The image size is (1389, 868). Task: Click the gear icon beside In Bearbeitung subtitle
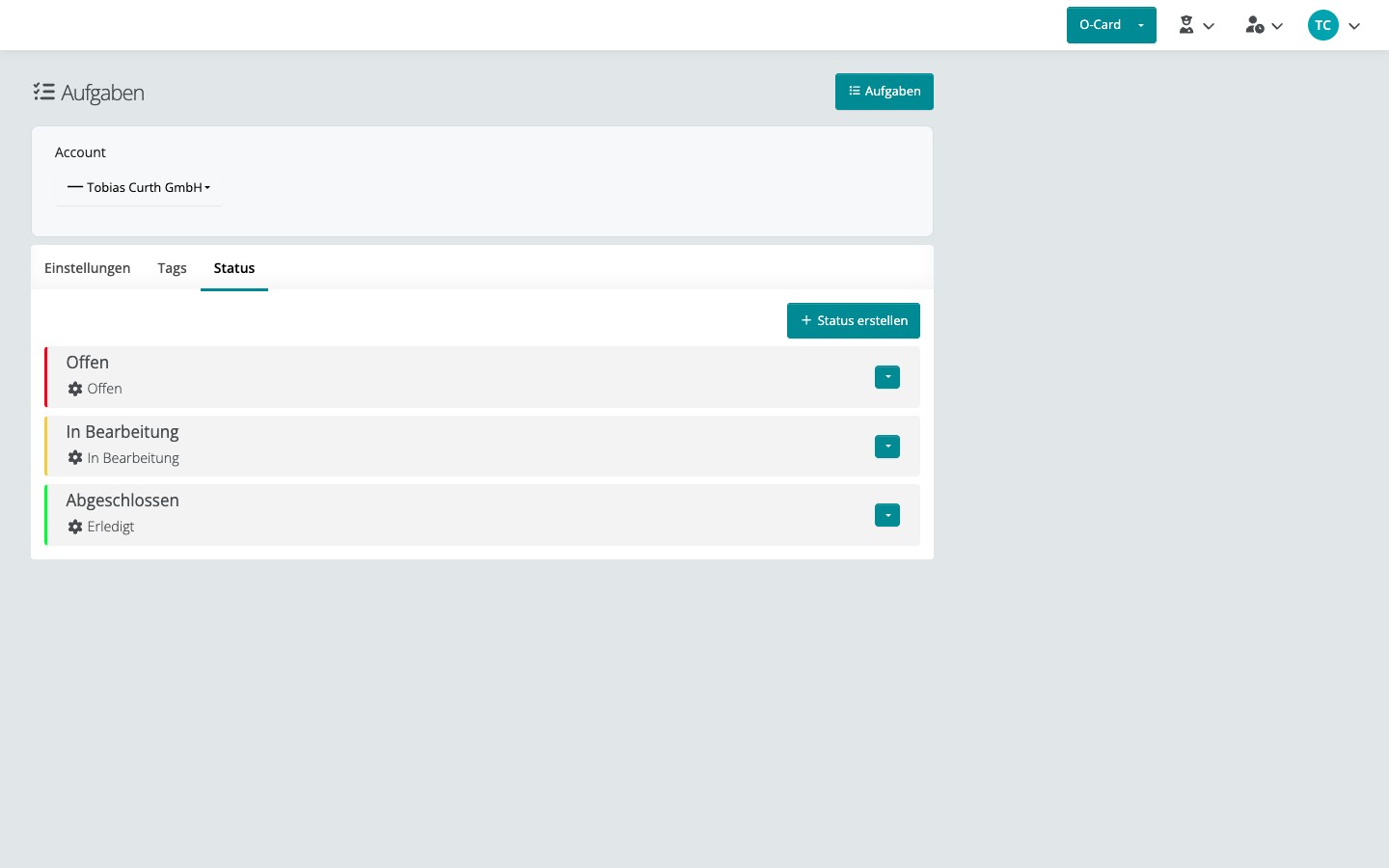(75, 458)
